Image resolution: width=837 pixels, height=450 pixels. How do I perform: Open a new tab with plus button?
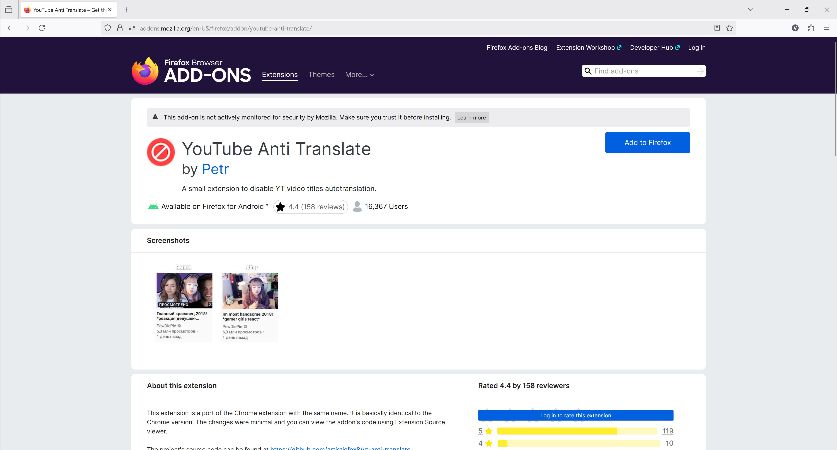(127, 10)
